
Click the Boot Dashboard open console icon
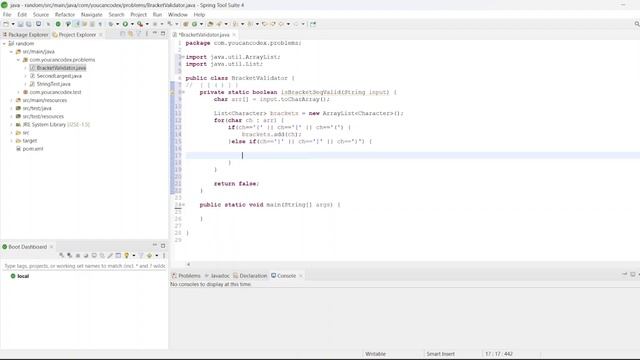[94, 255]
